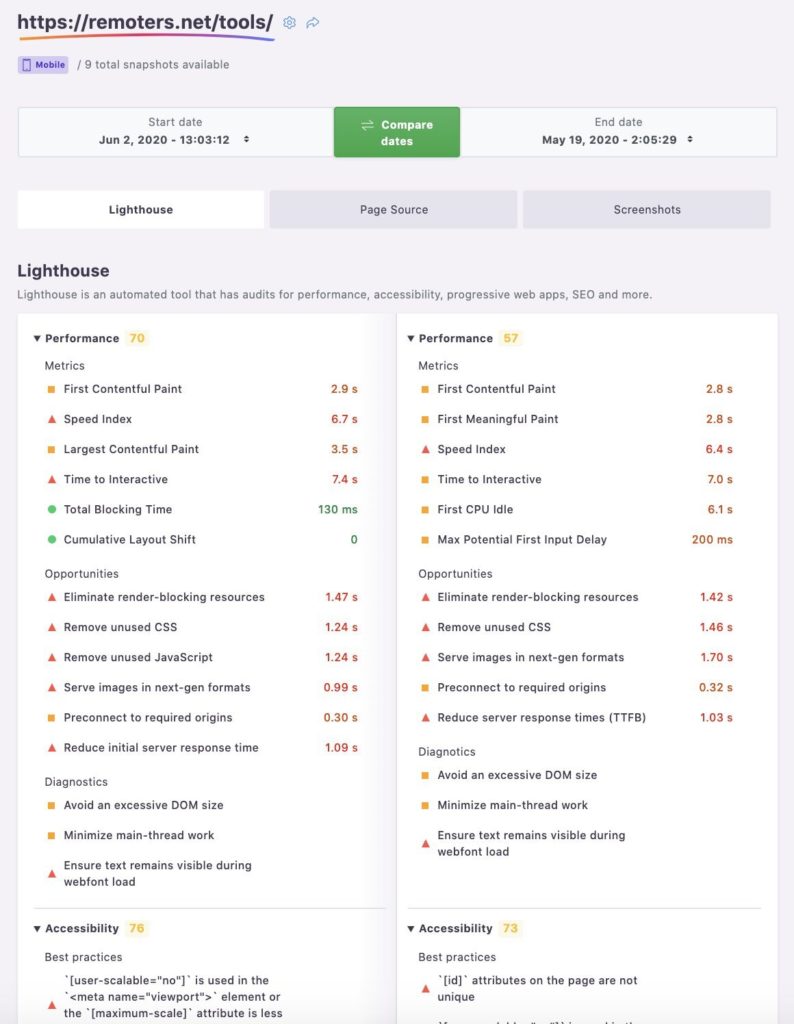Collapse the right Accessibility 73 section
This screenshot has width=794, height=1024.
point(411,929)
